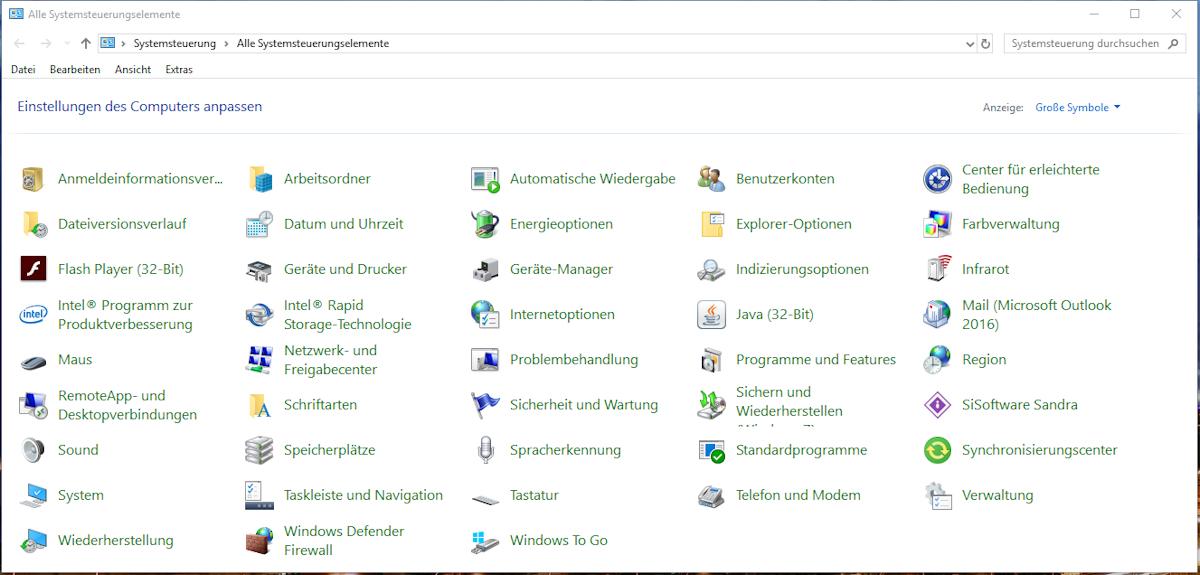1200x575 pixels.
Task: Click the Problembehandlung icon
Action: point(485,360)
